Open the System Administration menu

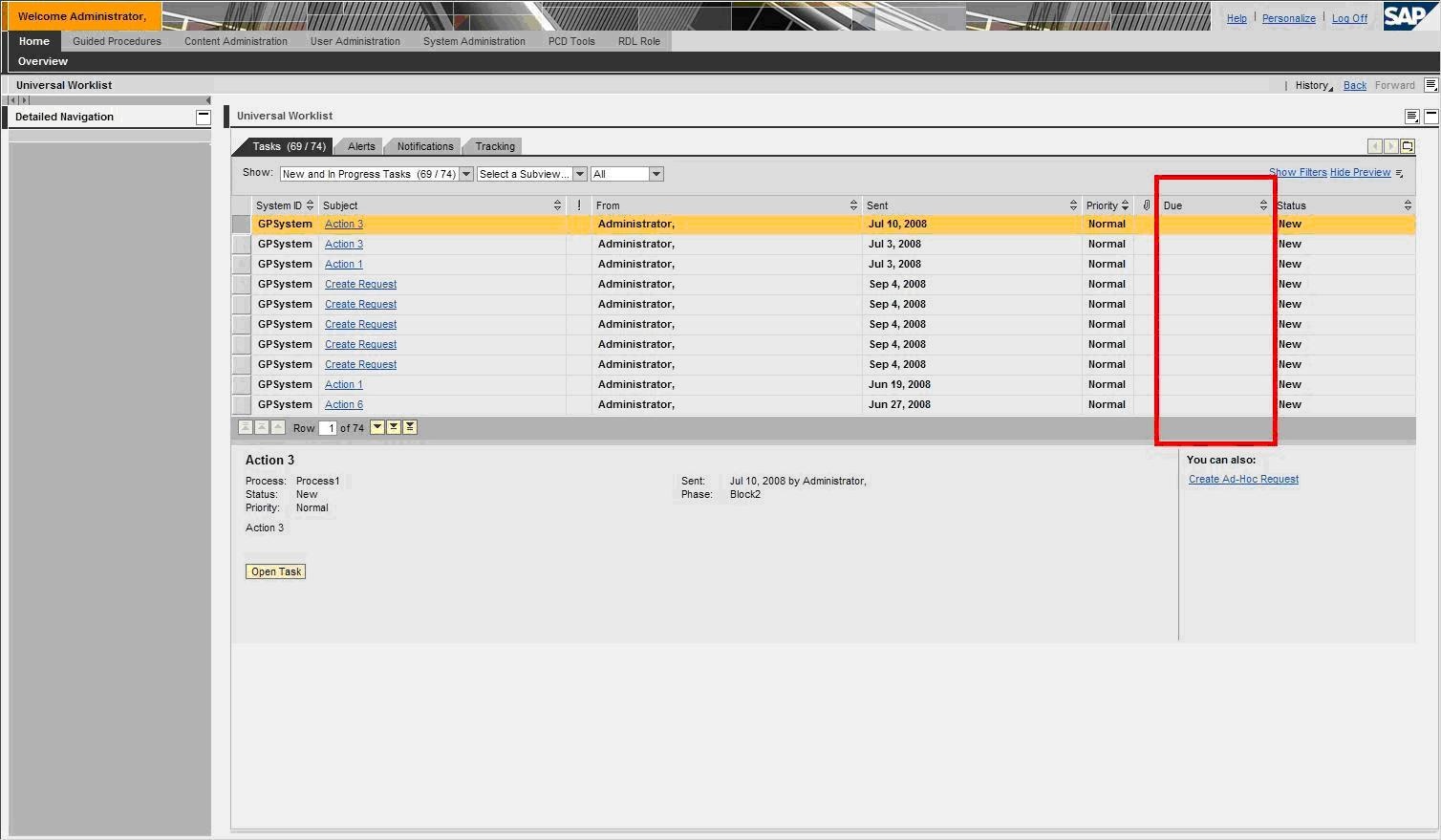[474, 41]
